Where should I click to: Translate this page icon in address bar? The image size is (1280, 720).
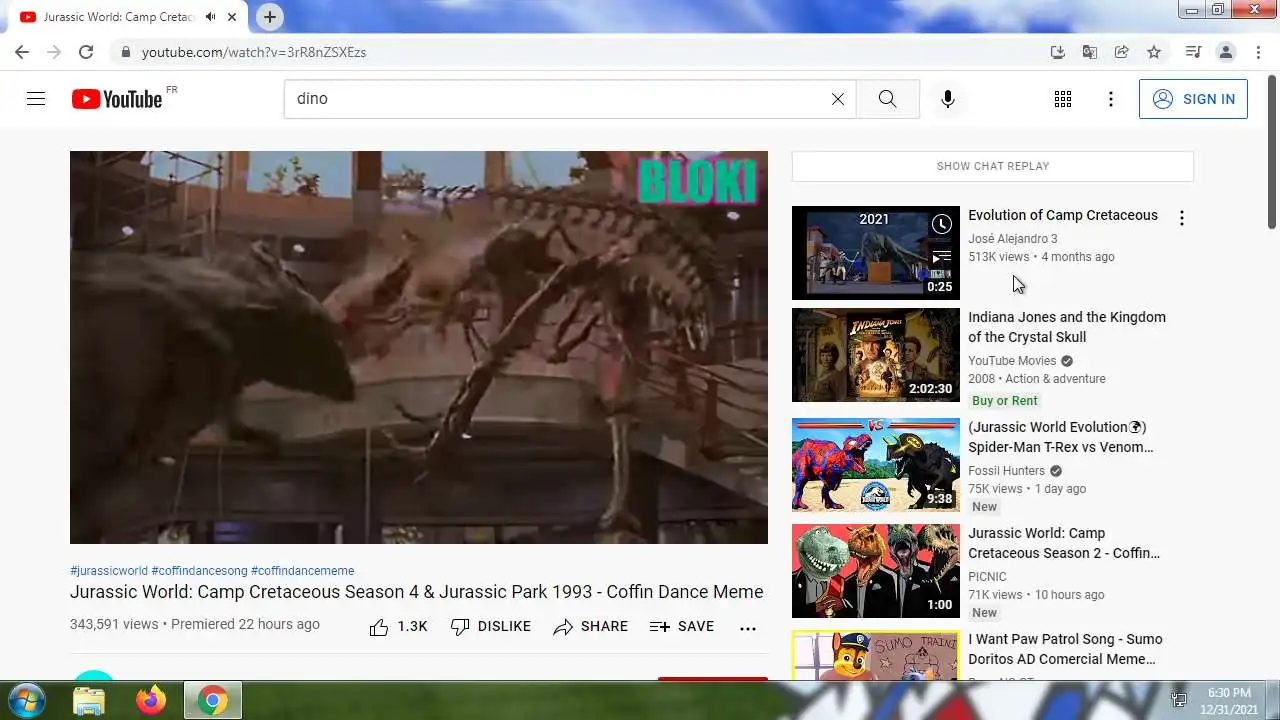[1090, 52]
